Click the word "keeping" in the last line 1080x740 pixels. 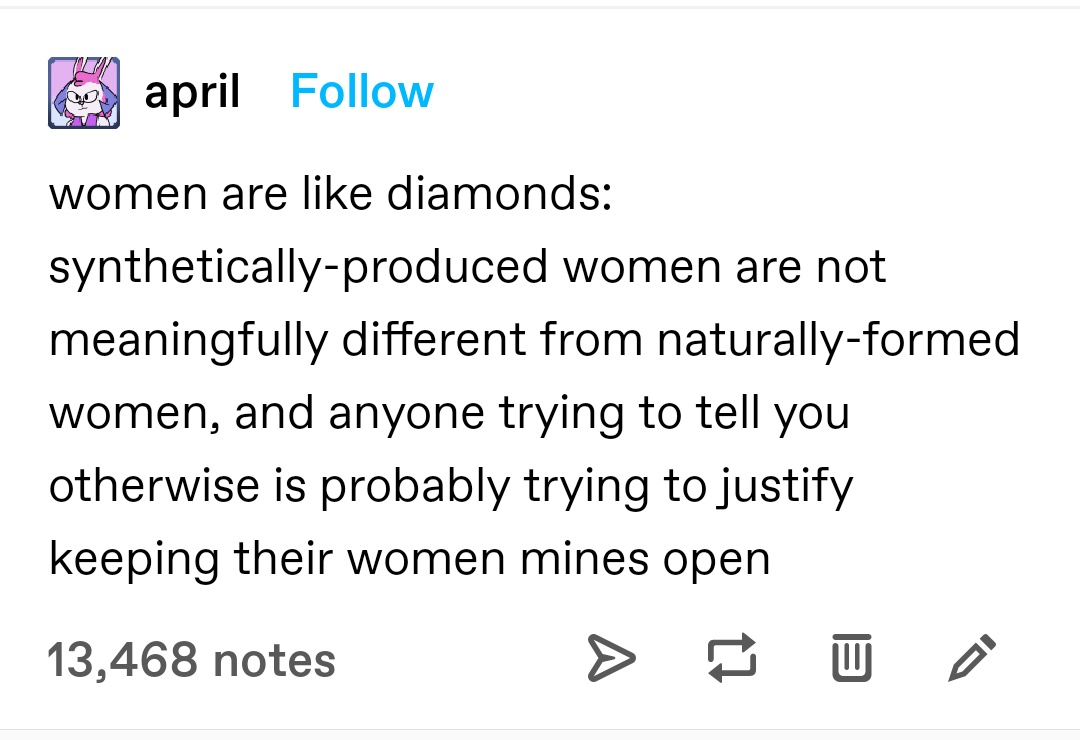(x=134, y=559)
